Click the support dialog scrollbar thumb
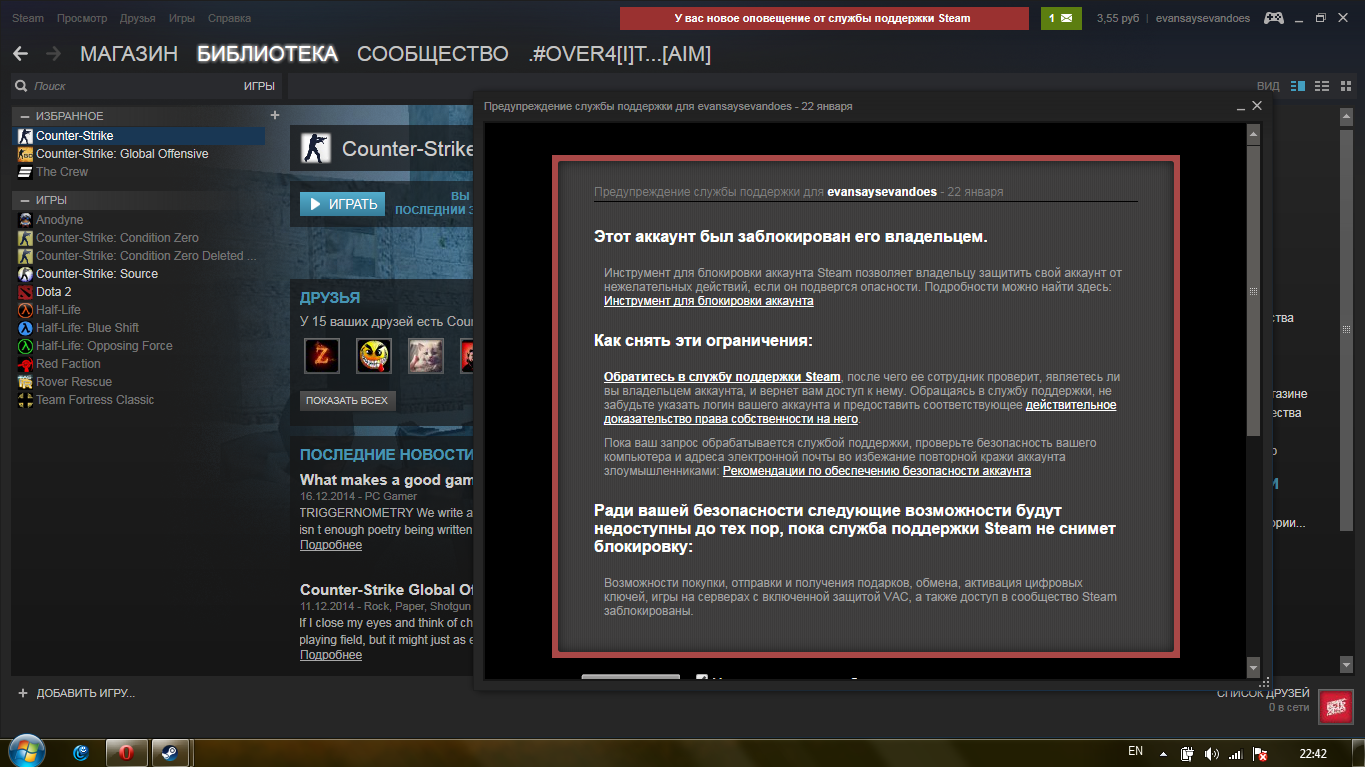 tap(1253, 289)
